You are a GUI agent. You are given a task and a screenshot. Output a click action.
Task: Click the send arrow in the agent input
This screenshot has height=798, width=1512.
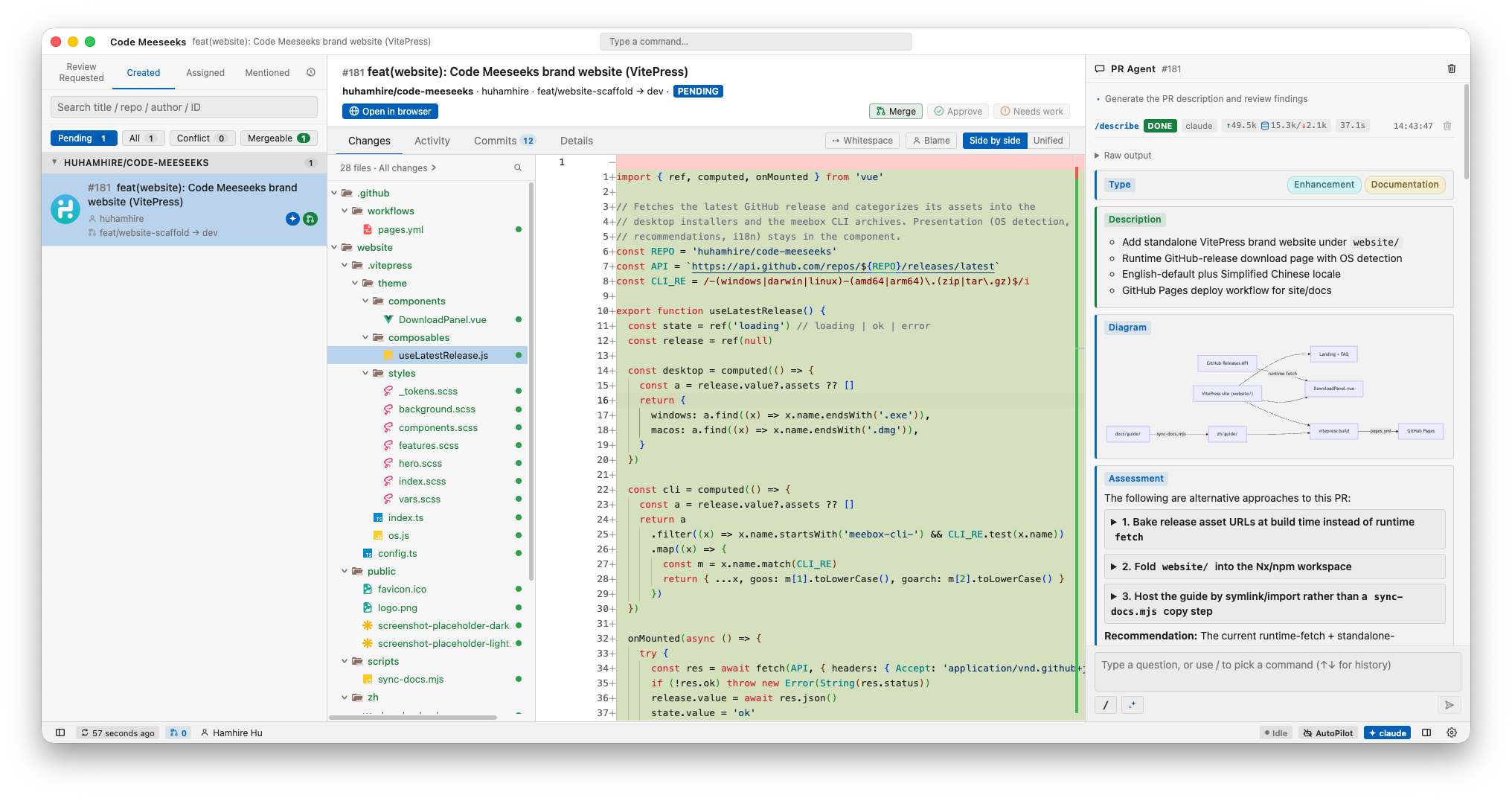pos(1449,705)
